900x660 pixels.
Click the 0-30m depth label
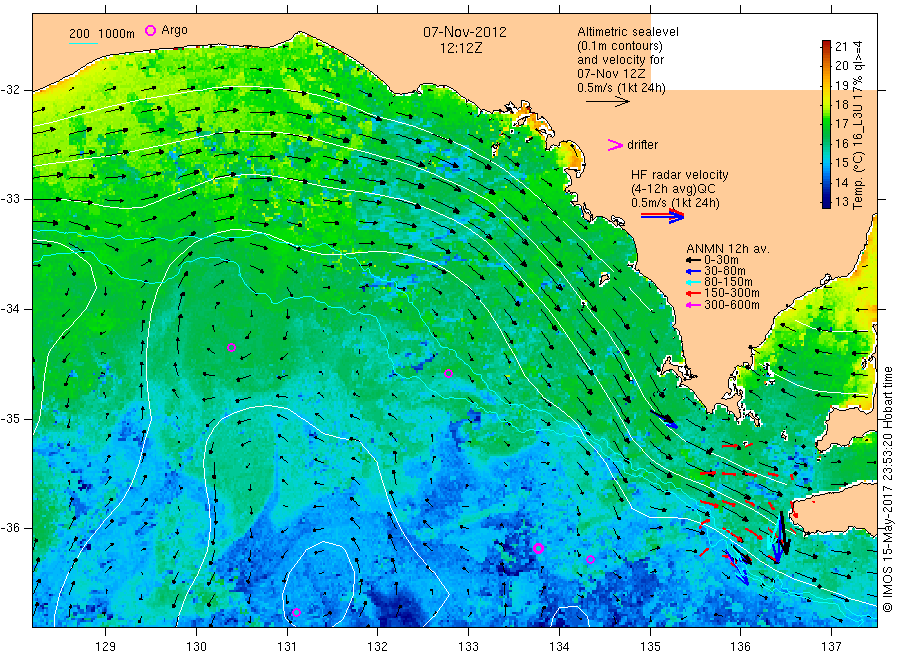tap(721, 260)
